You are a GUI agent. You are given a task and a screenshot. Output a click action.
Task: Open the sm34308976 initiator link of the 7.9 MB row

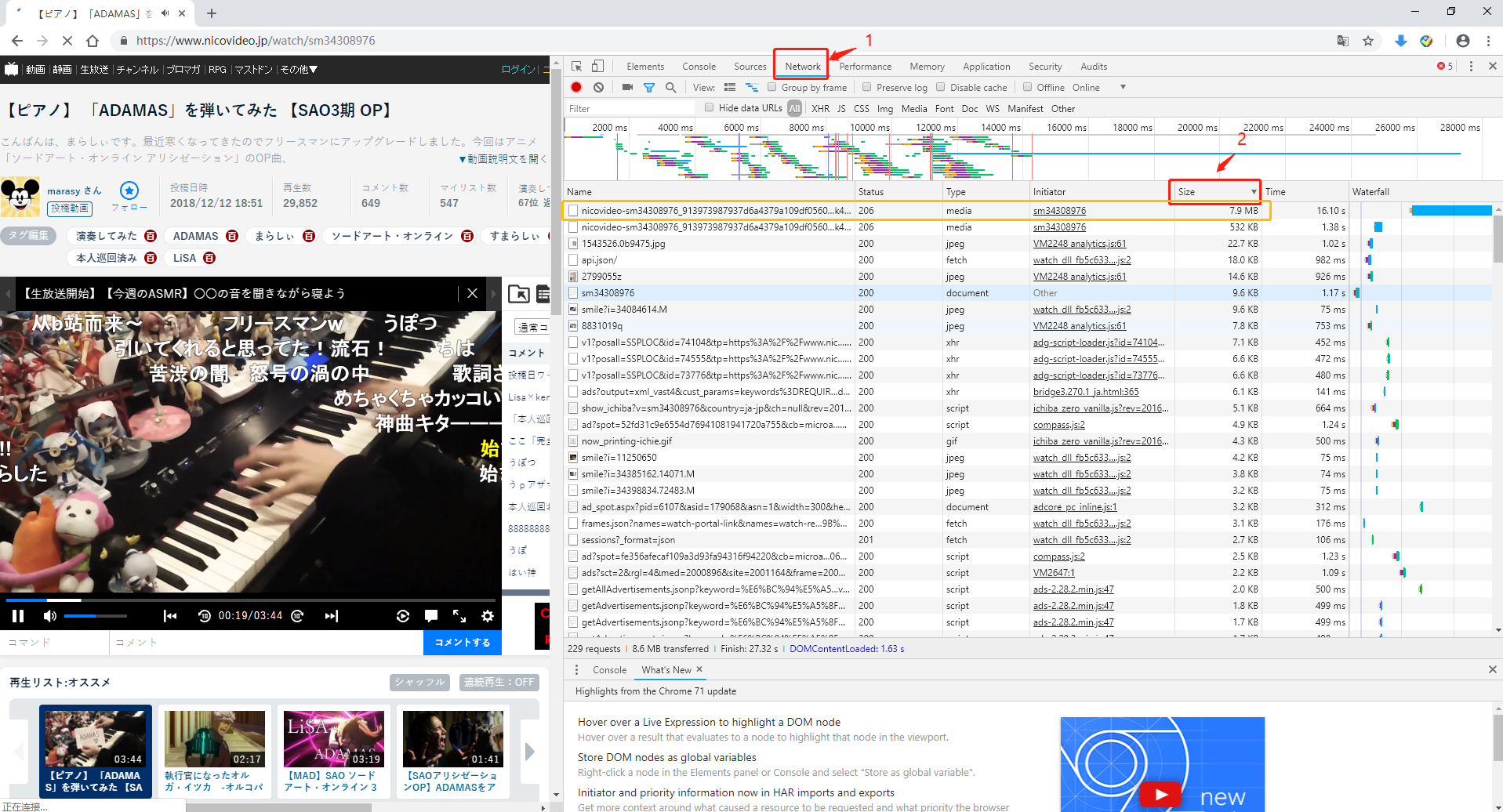[x=1059, y=211]
